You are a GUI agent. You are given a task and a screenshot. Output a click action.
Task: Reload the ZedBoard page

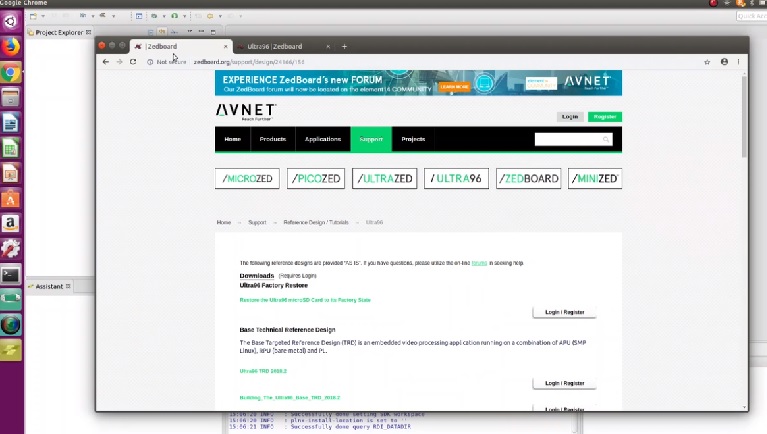pos(133,62)
